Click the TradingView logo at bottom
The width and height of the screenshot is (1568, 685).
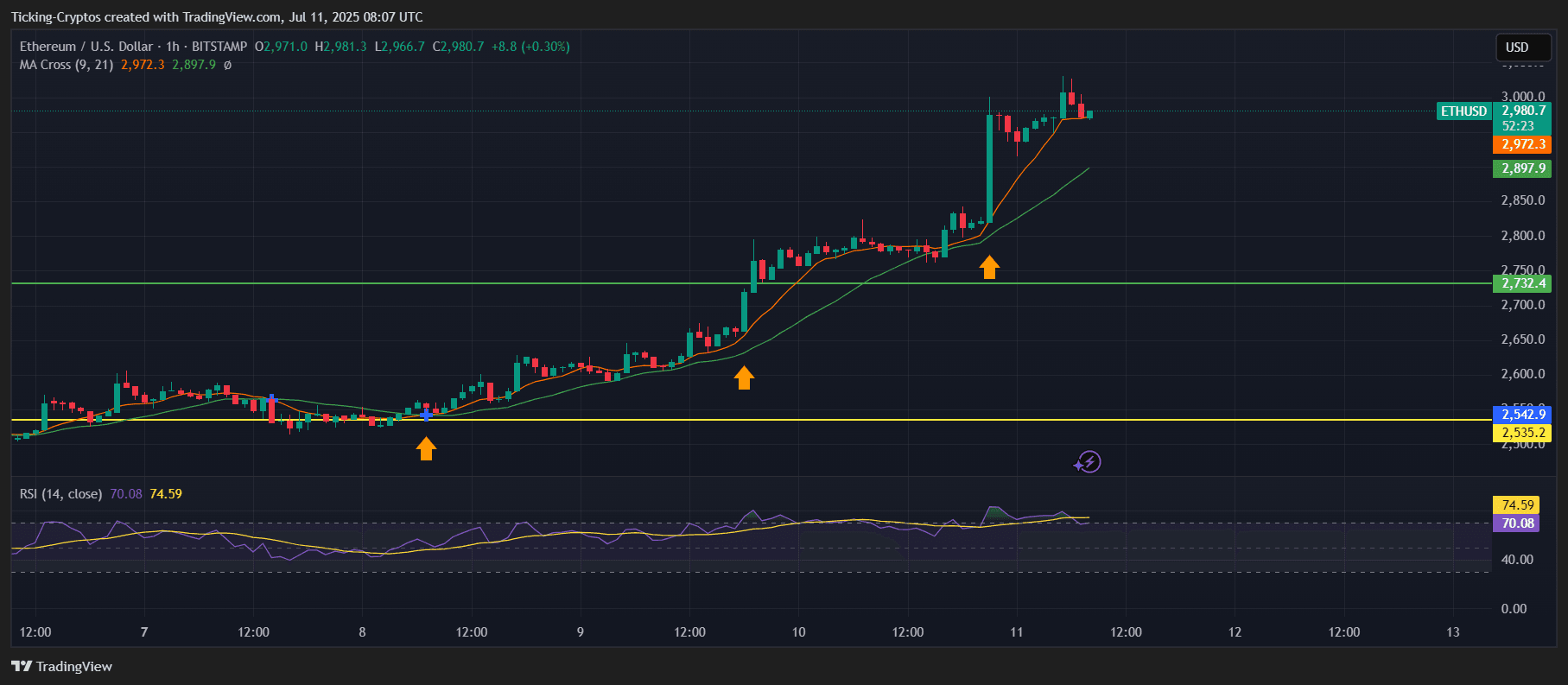pyautogui.click(x=61, y=666)
